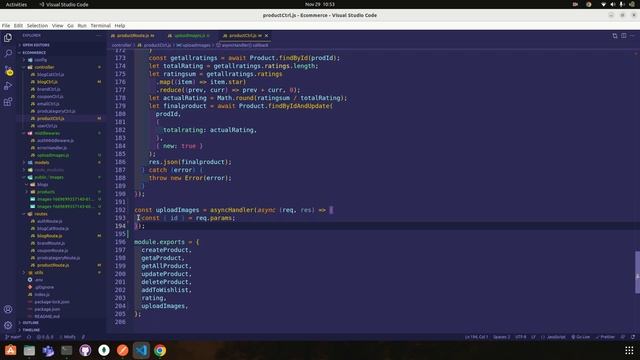Open the Terminal from the dock
The width and height of the screenshot is (640, 360).
tap(67, 350)
